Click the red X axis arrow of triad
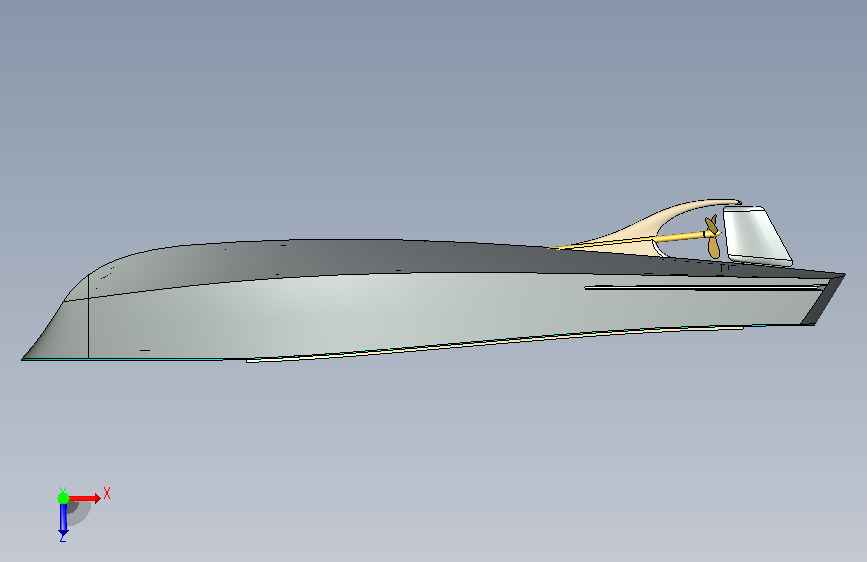The height and width of the screenshot is (562, 867). coord(84,498)
